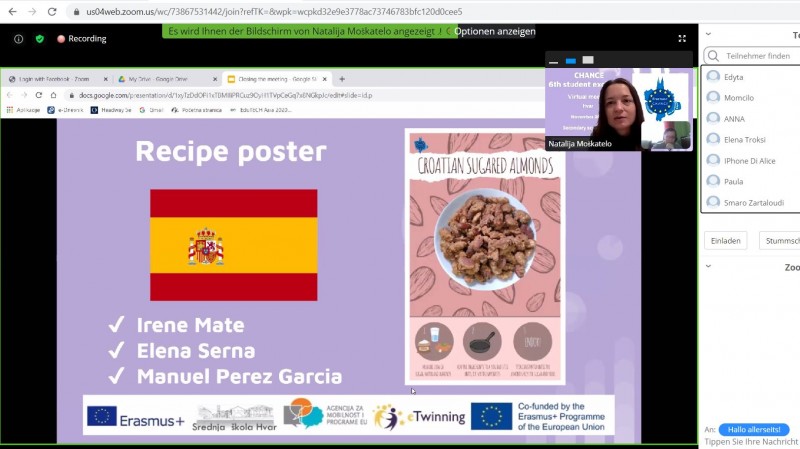Reload the Zoom web page
800x449 pixels.
[52, 11]
